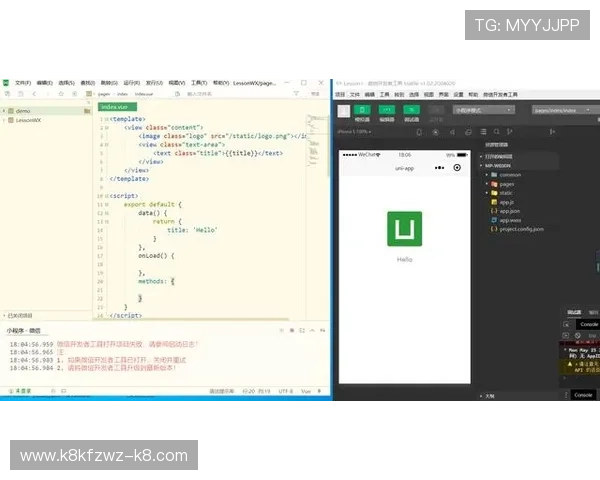Open the iPhone 5 device zoom dropdown
Image resolution: width=600 pixels, height=480 pixels.
354,132
